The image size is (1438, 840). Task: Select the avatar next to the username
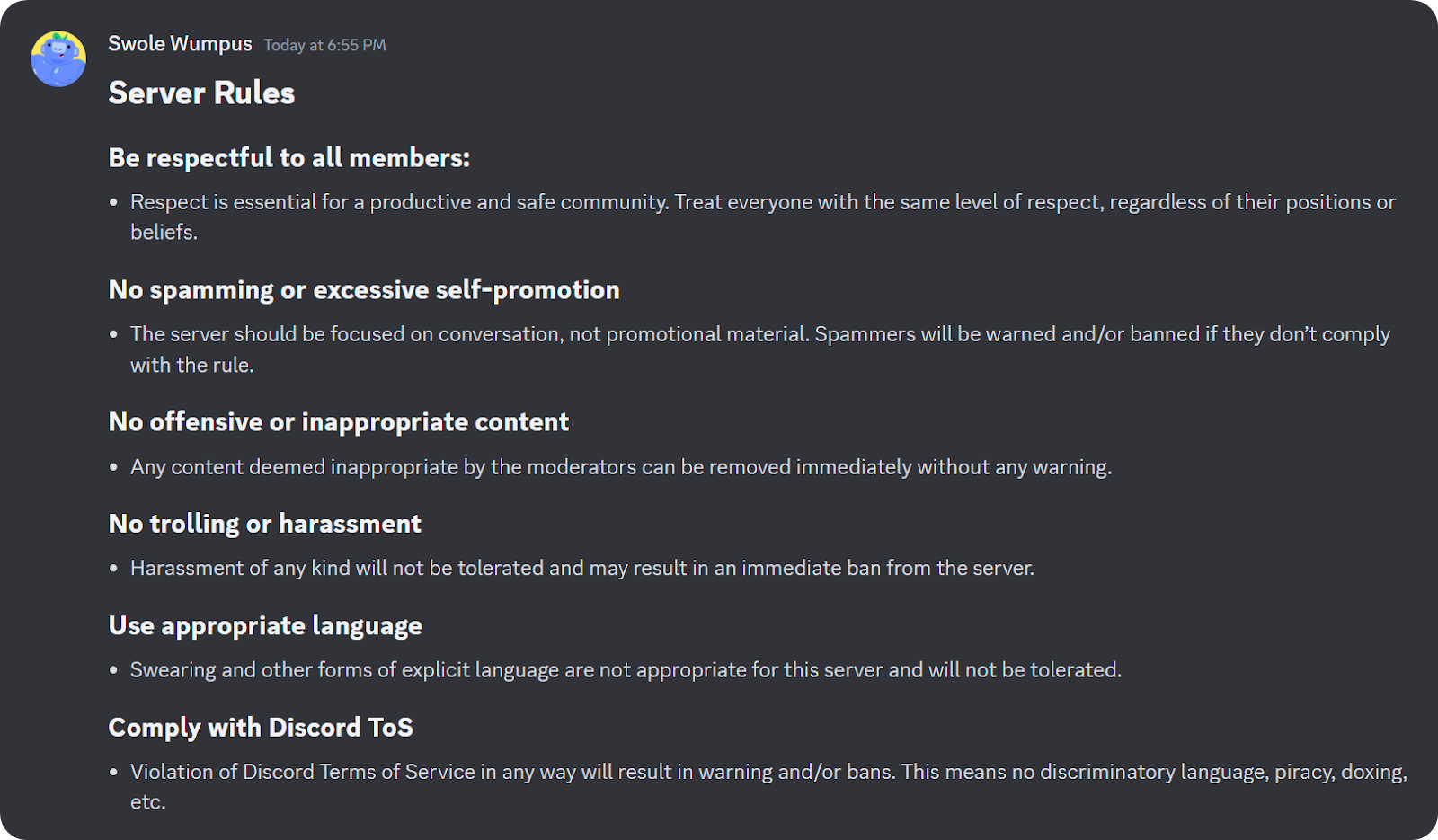[57, 58]
